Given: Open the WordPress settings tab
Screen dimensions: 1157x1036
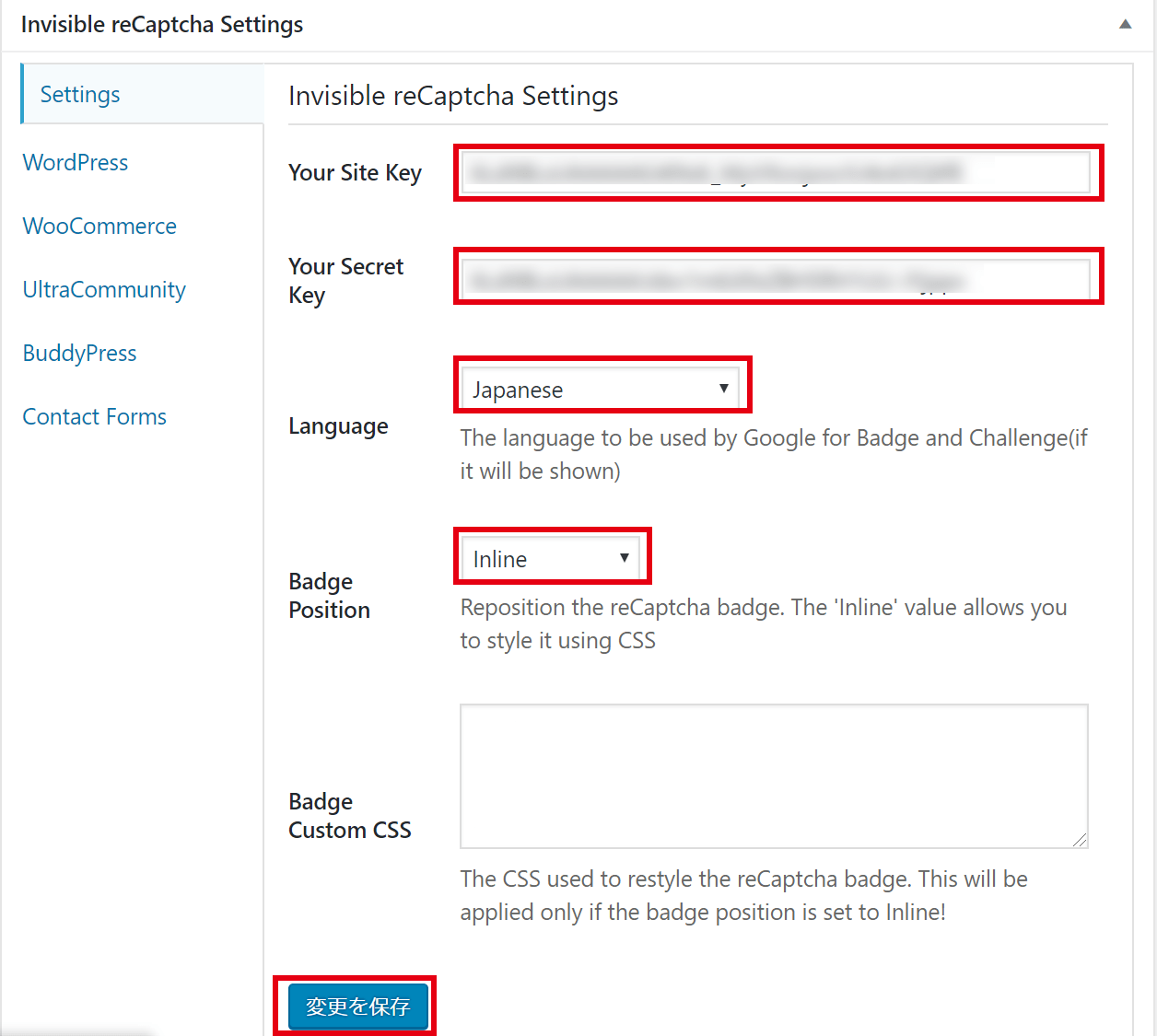Looking at the screenshot, I should [76, 163].
